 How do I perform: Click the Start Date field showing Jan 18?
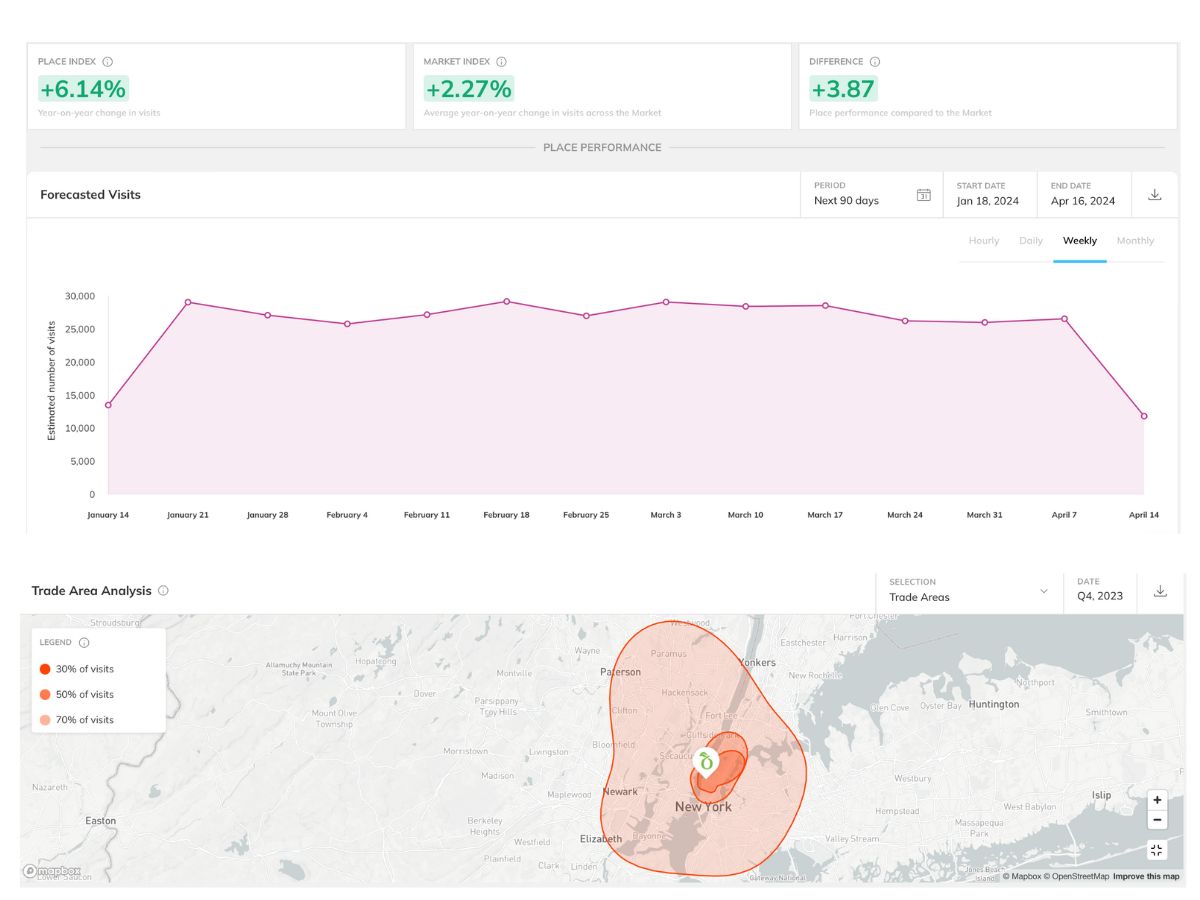988,201
